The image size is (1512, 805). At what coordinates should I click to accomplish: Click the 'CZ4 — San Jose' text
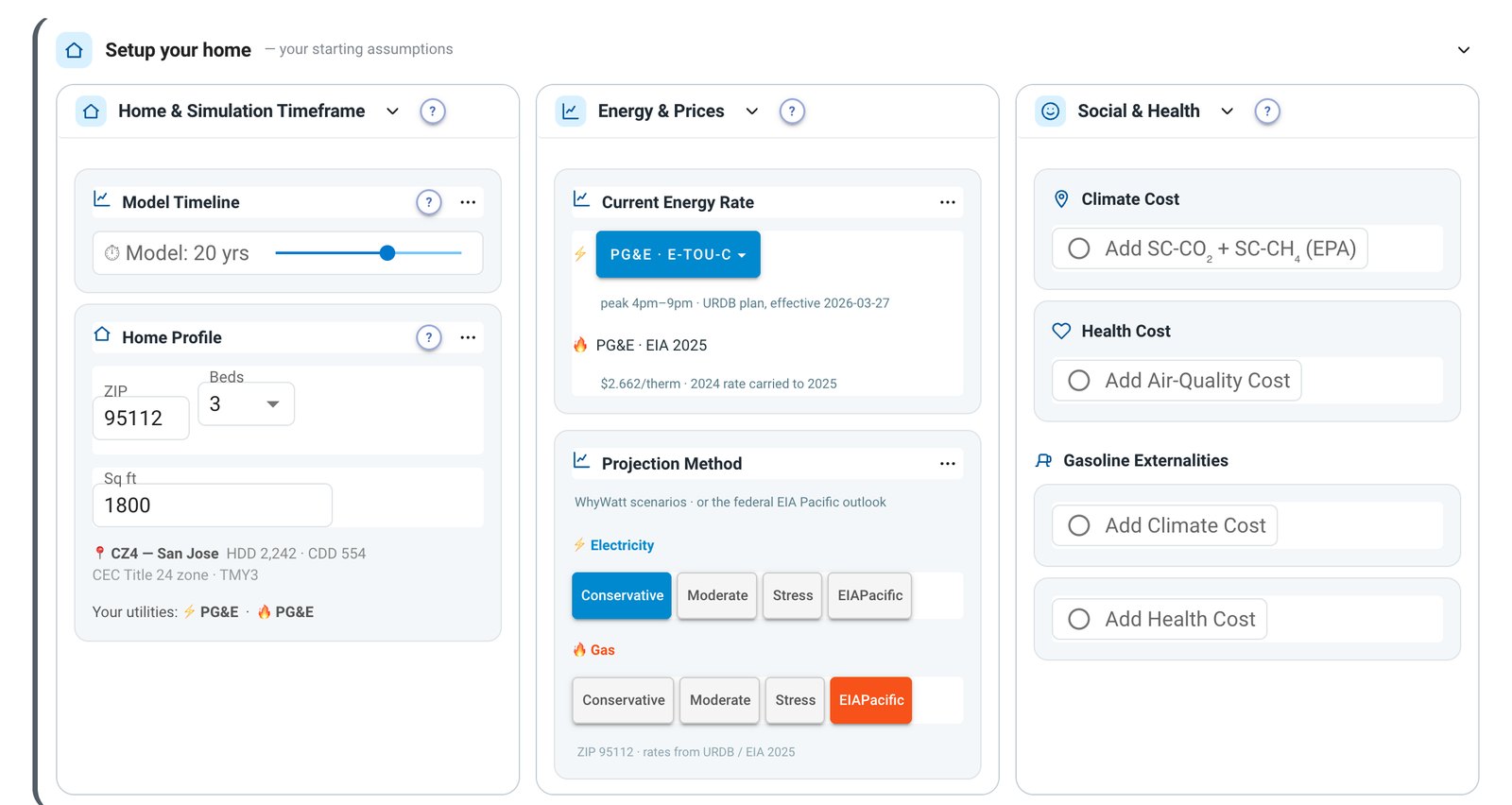point(164,554)
